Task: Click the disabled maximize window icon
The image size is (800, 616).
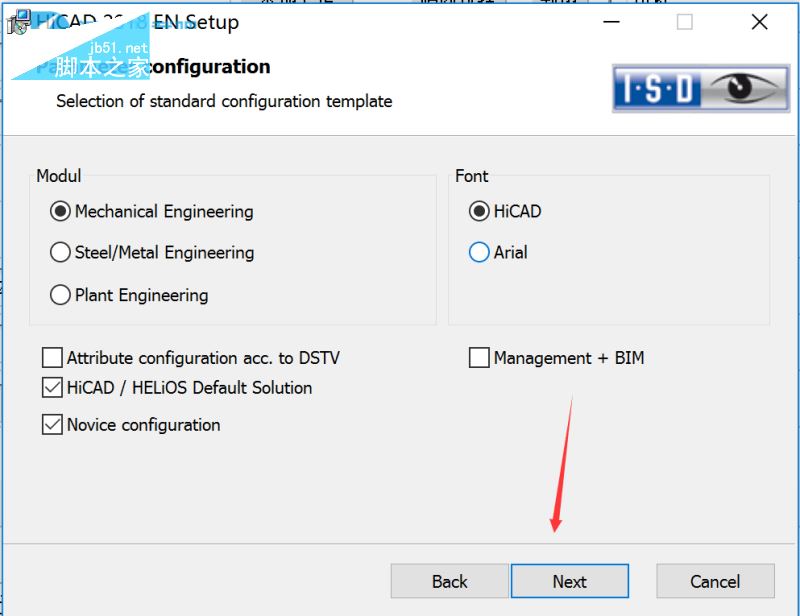Action: [685, 22]
